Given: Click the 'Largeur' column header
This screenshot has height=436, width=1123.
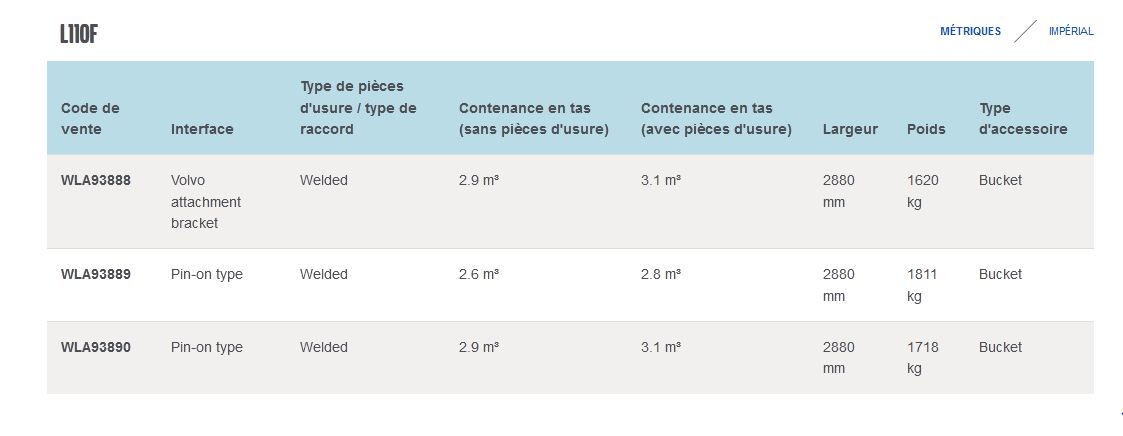Looking at the screenshot, I should (x=850, y=129).
